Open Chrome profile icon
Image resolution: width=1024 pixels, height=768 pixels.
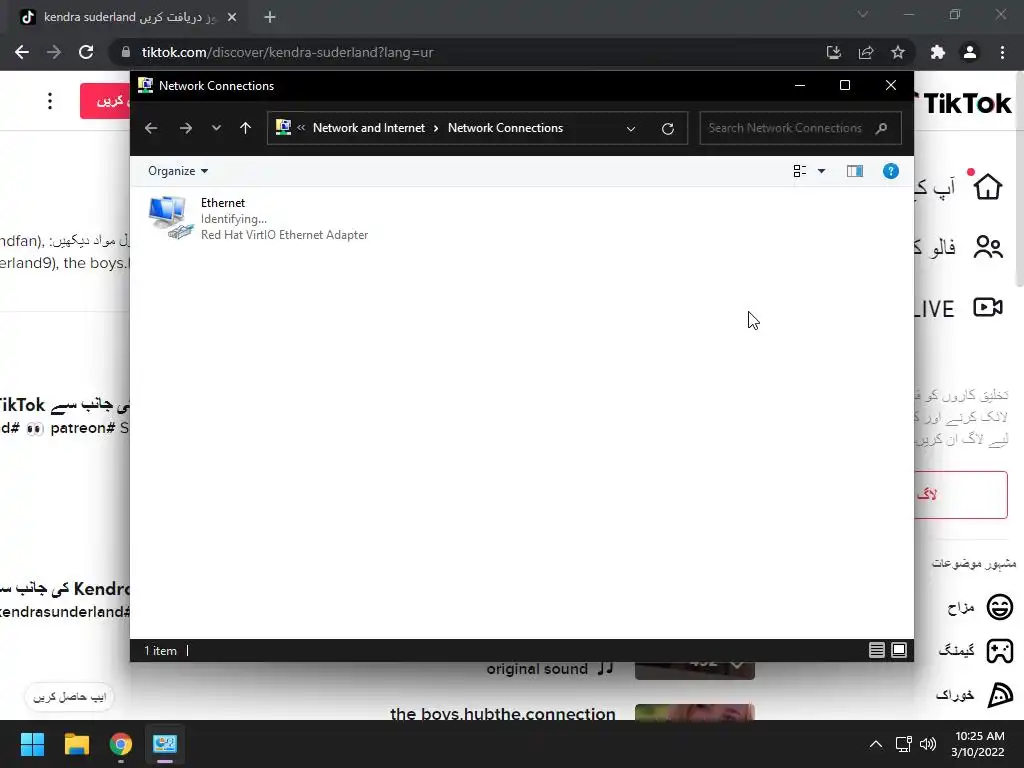[970, 52]
